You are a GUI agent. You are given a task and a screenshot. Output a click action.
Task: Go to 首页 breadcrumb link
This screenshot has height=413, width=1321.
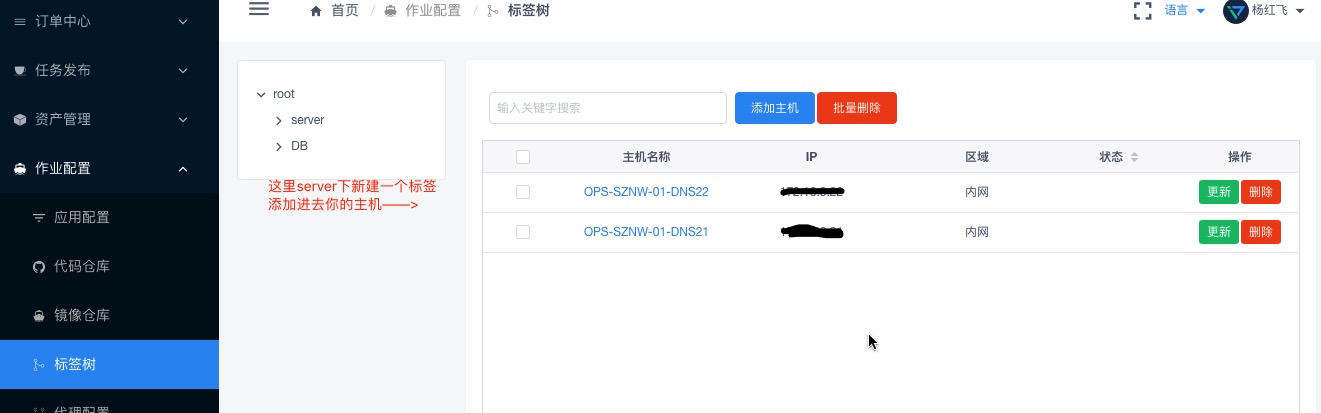point(344,11)
